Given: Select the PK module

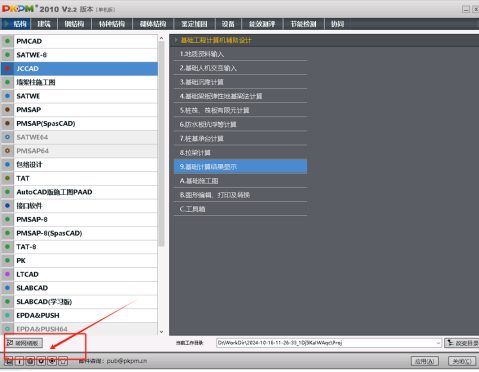Looking at the screenshot, I should [x=79, y=261].
